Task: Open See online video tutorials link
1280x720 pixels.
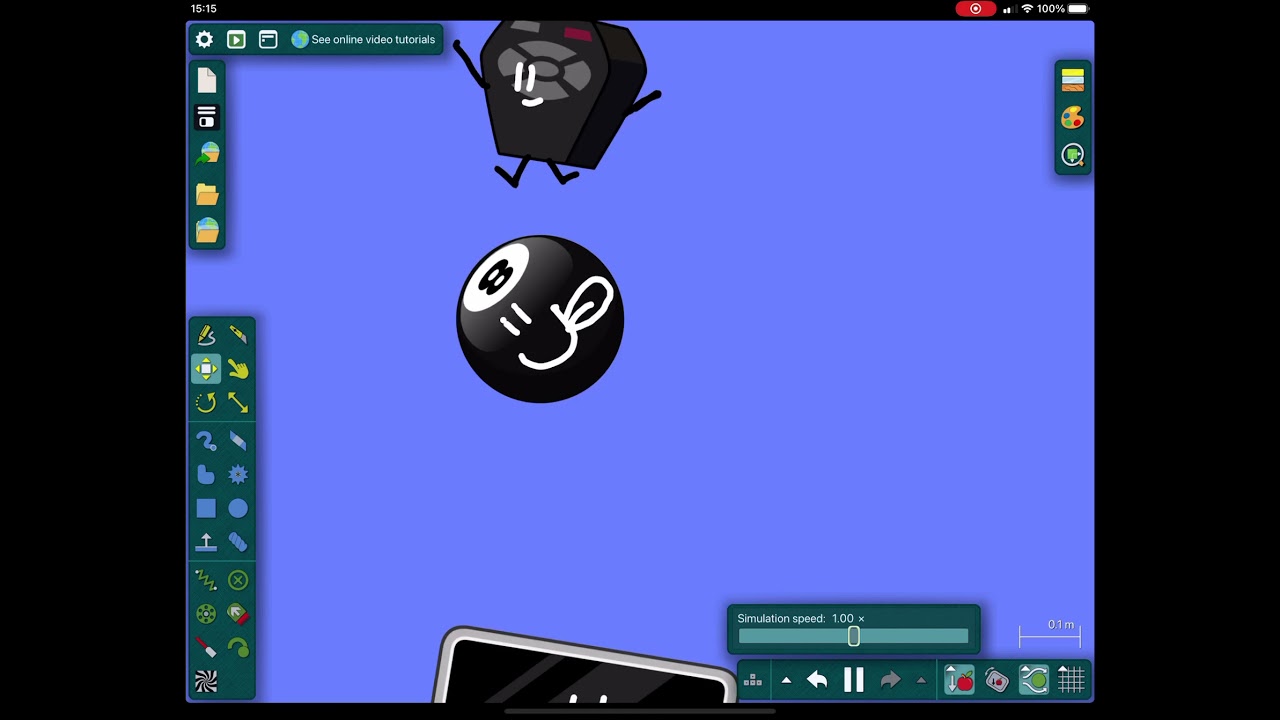Action: click(363, 40)
